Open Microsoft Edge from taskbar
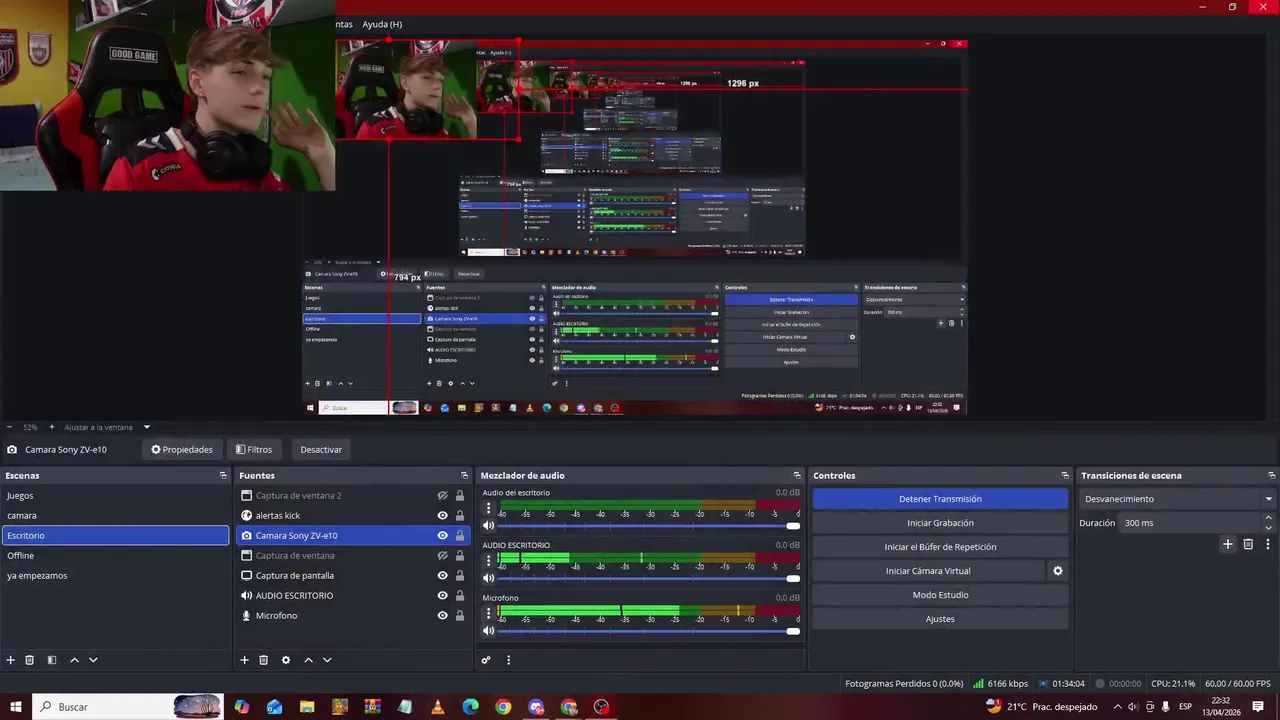 pos(471,707)
